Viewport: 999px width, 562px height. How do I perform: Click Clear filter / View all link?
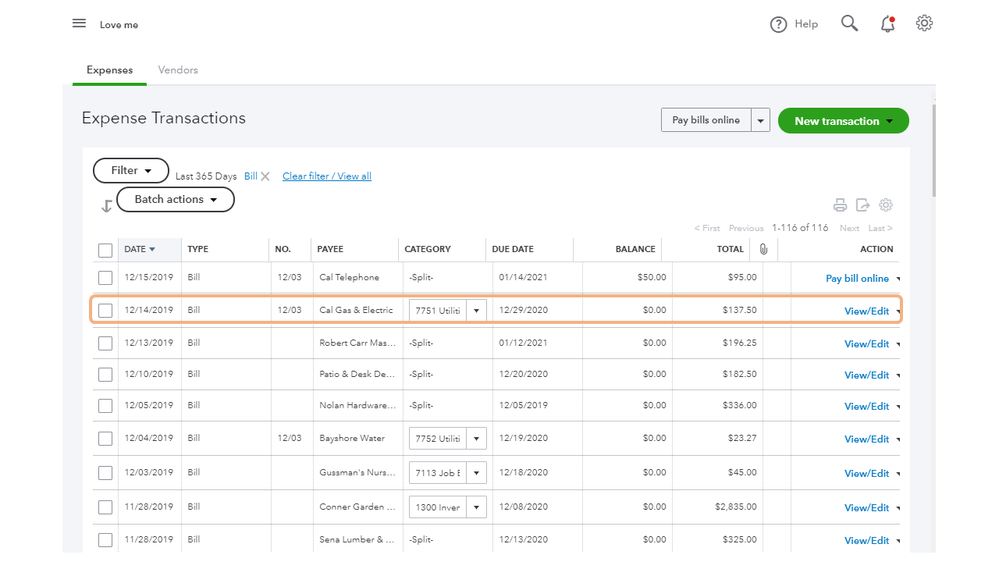click(326, 177)
